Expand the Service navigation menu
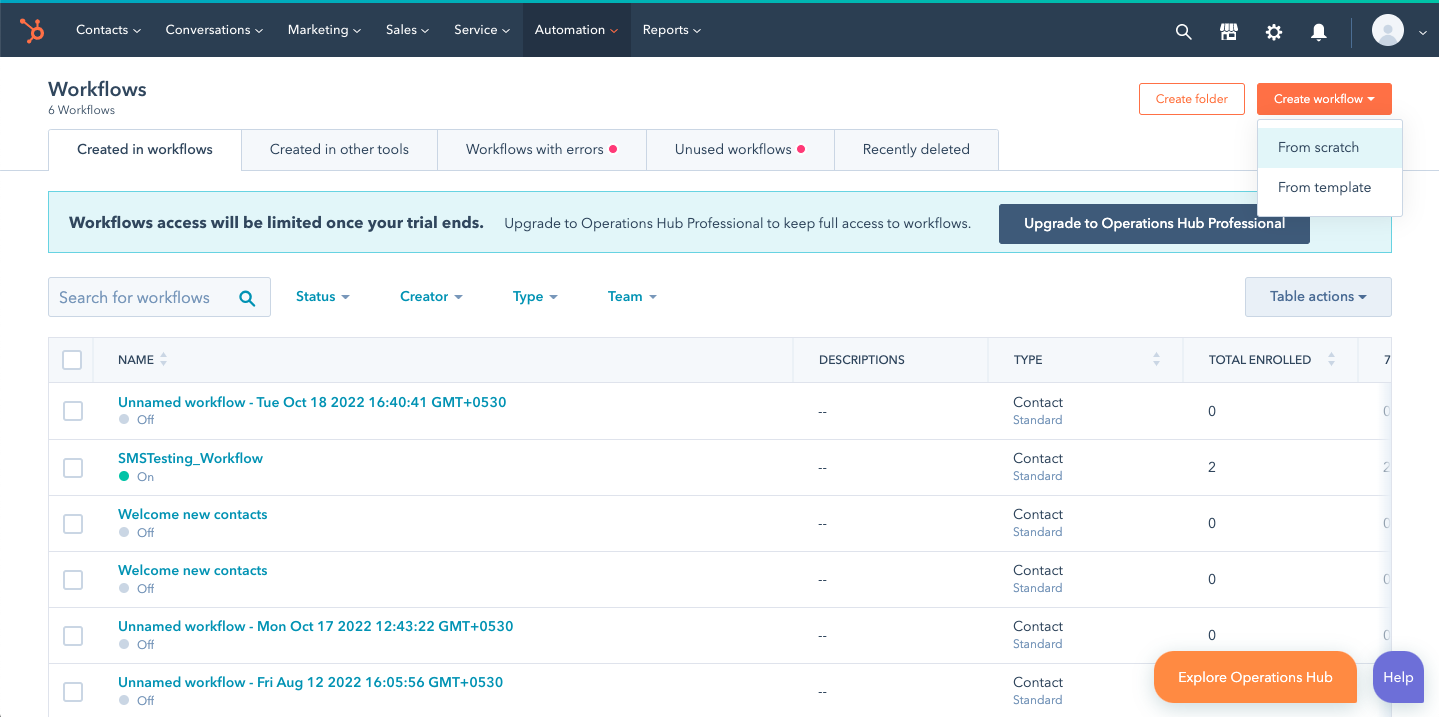Image resolution: width=1439 pixels, height=717 pixels. [x=481, y=30]
